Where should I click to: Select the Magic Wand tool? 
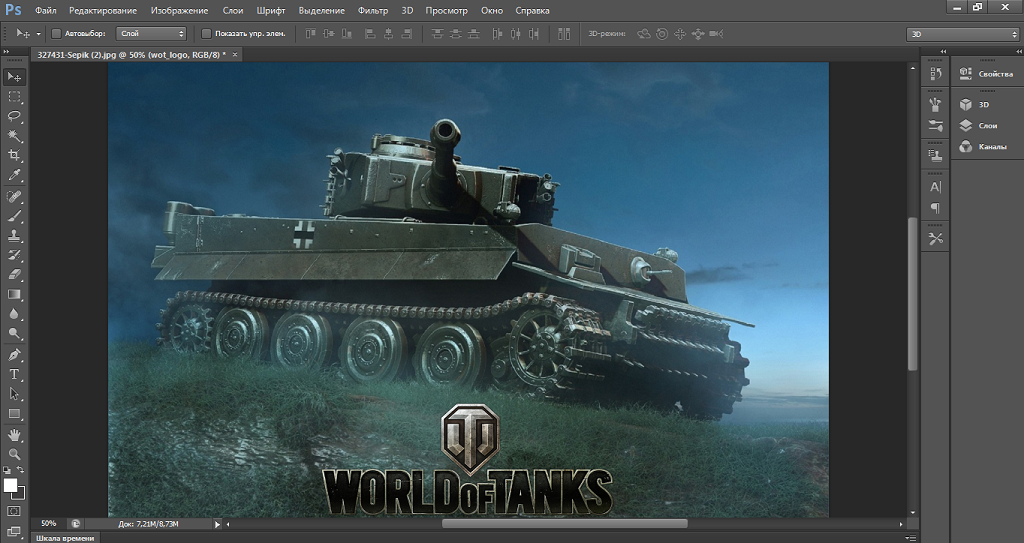pos(14,136)
